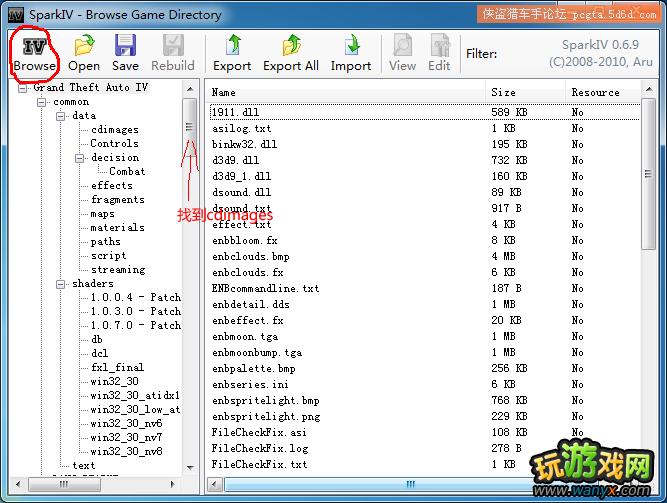Sort the file list by the Size column
This screenshot has width=667, height=503.
pos(525,92)
